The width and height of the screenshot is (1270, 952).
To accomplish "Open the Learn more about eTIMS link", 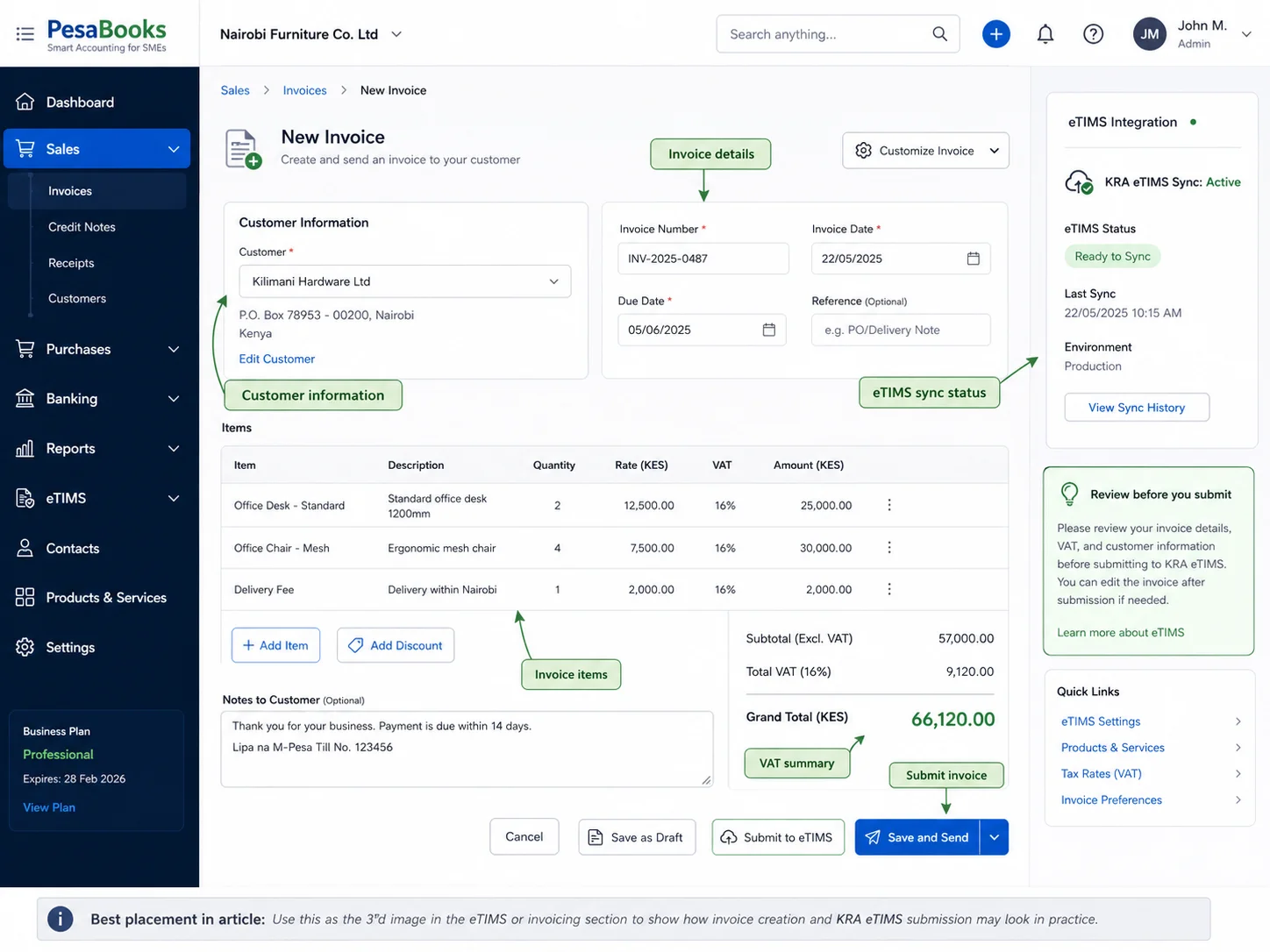I will 1120,632.
